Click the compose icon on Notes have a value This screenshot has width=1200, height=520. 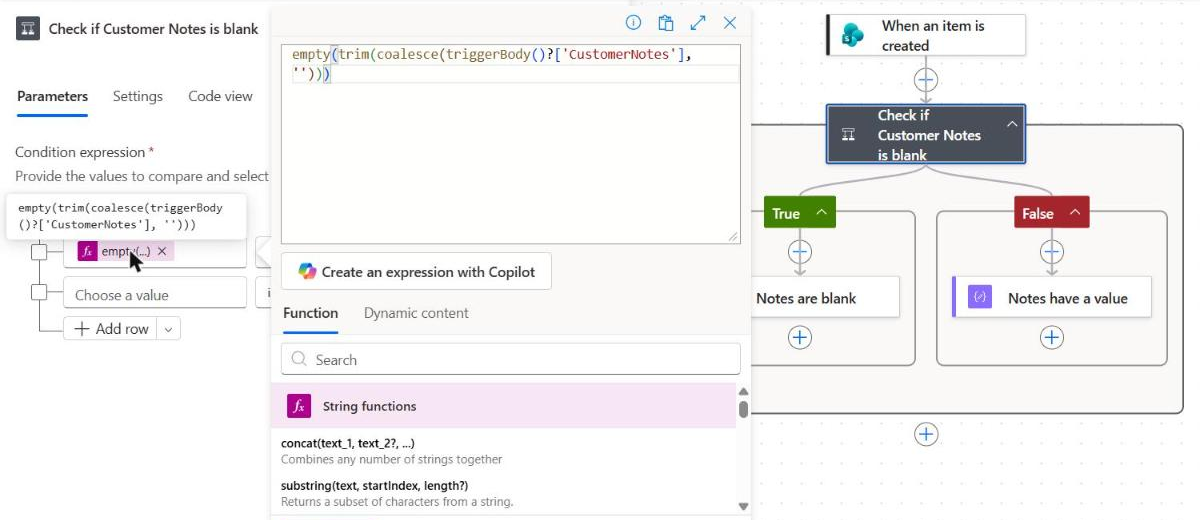click(x=980, y=297)
